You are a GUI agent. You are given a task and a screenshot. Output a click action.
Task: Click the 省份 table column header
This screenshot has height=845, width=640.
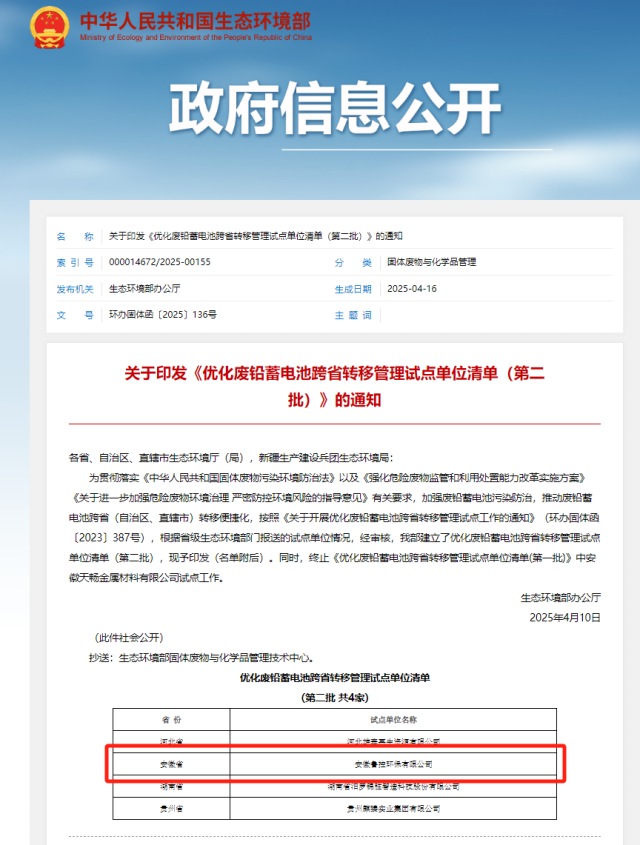click(x=171, y=720)
